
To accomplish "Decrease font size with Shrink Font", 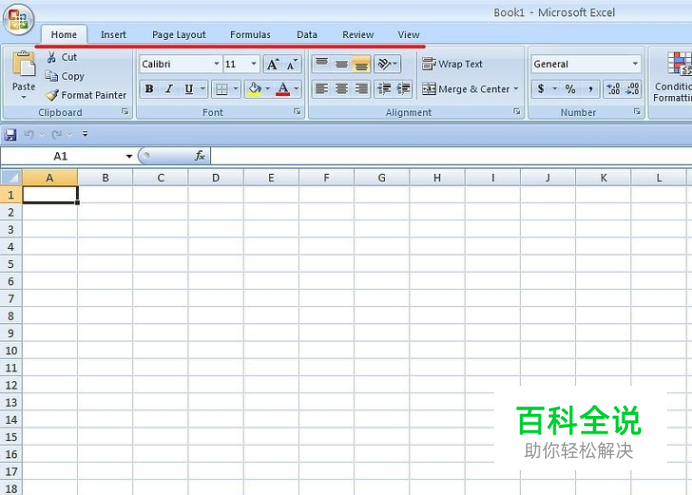I will point(292,64).
